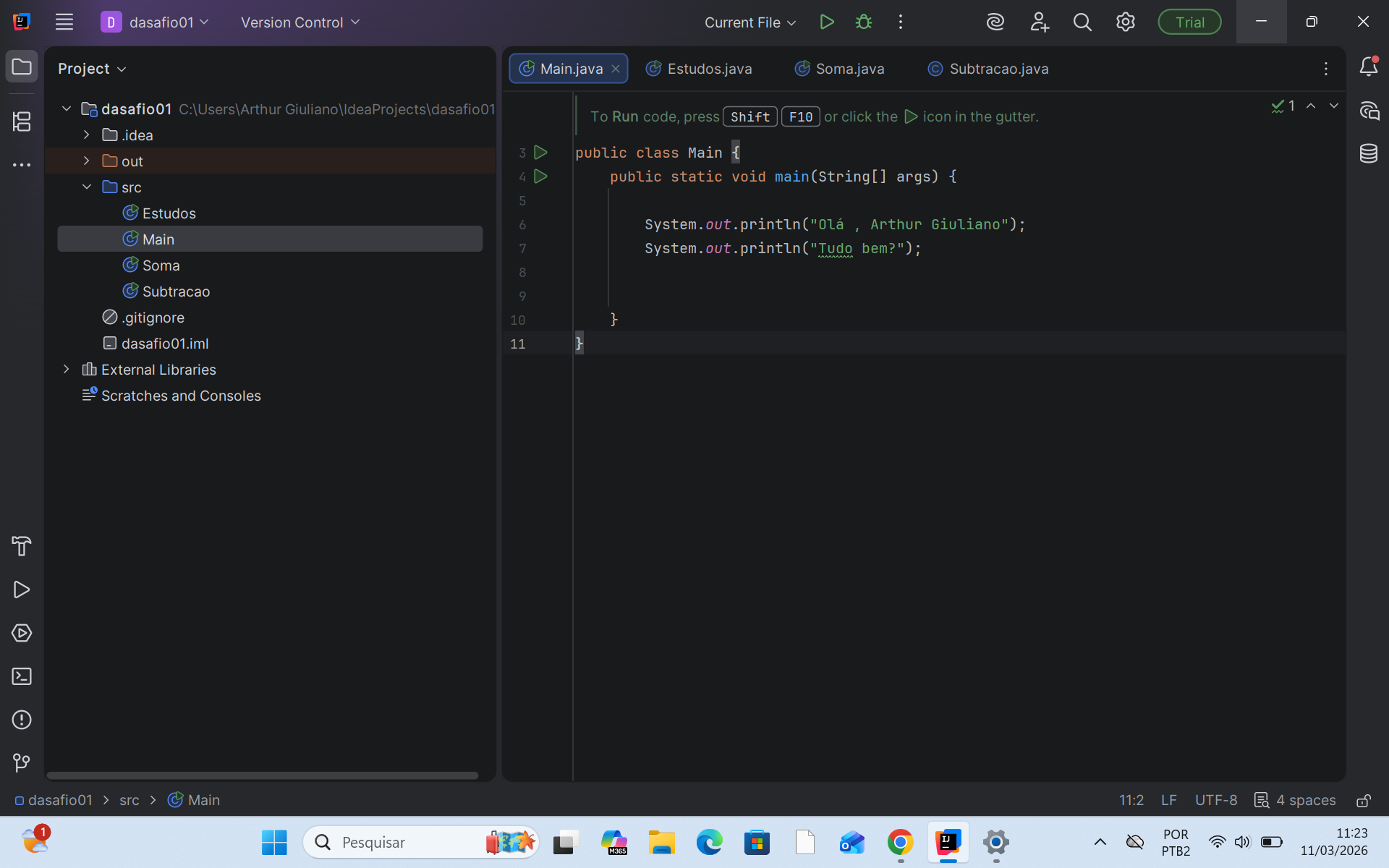Click the Debug bug icon in toolbar
This screenshot has height=868, width=1389.
(x=863, y=22)
